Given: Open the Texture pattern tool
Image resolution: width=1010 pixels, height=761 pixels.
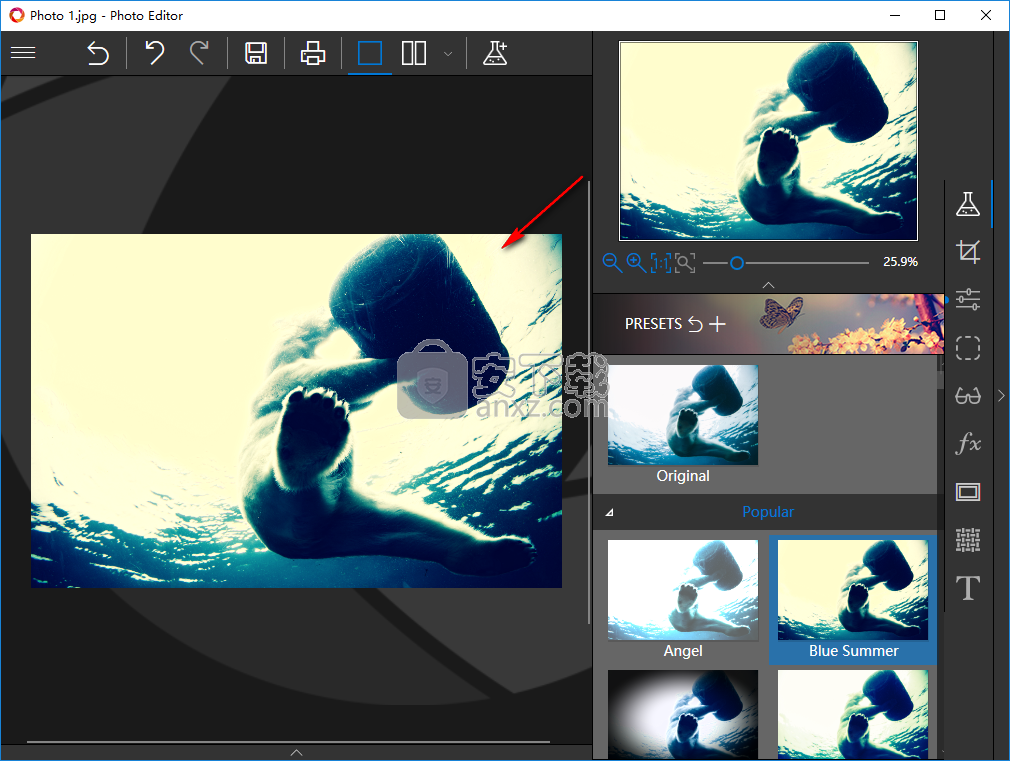Looking at the screenshot, I should [967, 540].
